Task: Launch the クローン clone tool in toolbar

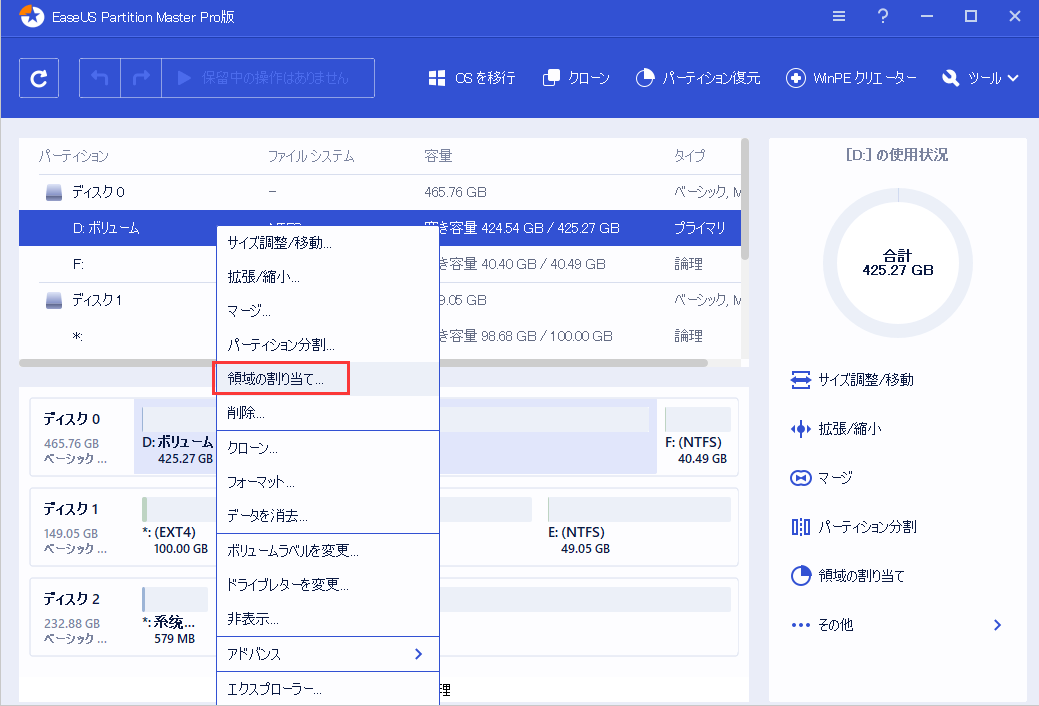Action: point(576,78)
